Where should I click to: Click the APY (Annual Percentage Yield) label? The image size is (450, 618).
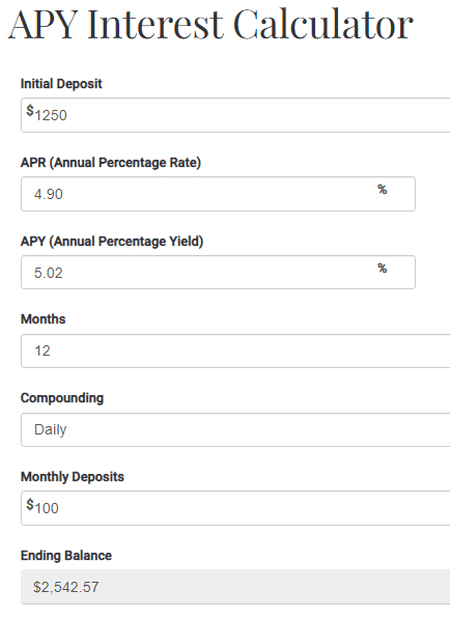(x=112, y=241)
